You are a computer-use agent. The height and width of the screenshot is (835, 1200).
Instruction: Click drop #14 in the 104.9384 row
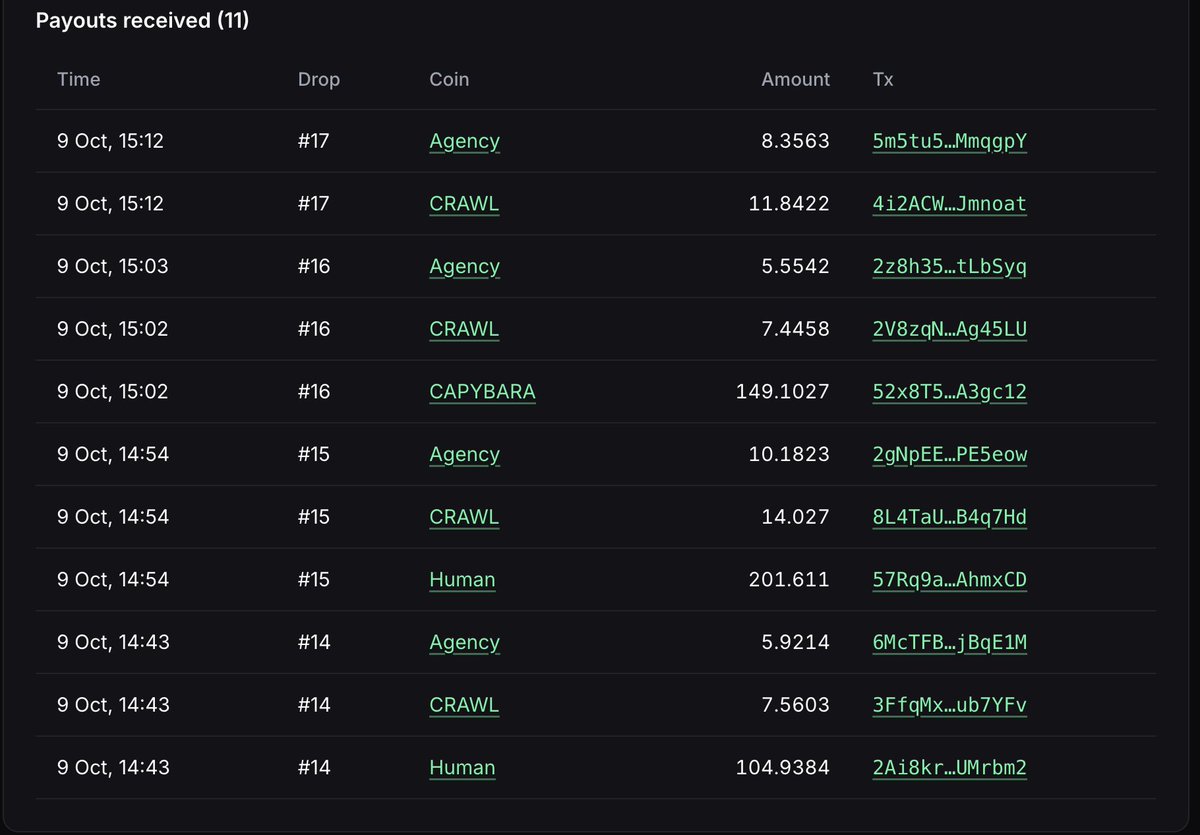coord(314,768)
